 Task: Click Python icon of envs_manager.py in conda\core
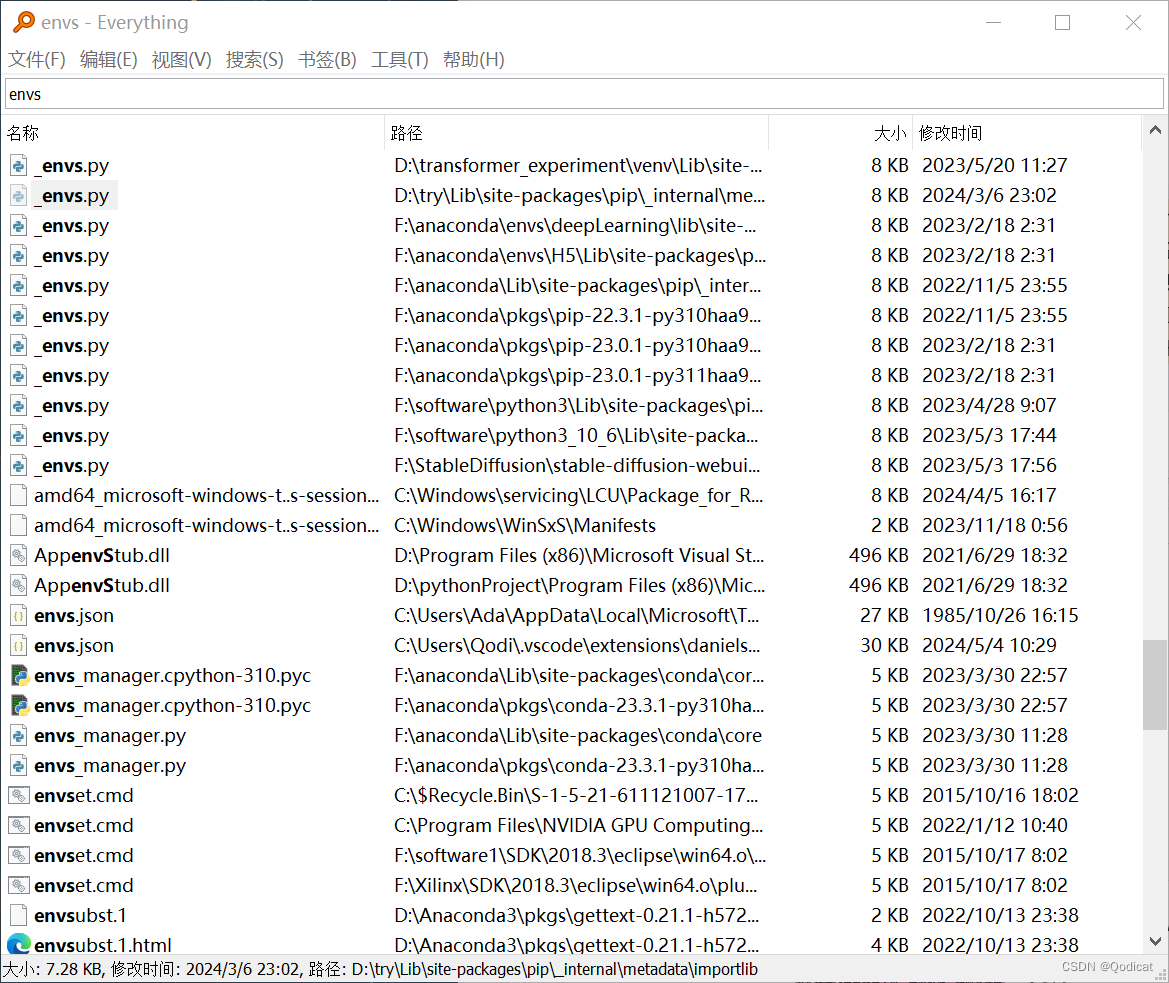coord(19,736)
